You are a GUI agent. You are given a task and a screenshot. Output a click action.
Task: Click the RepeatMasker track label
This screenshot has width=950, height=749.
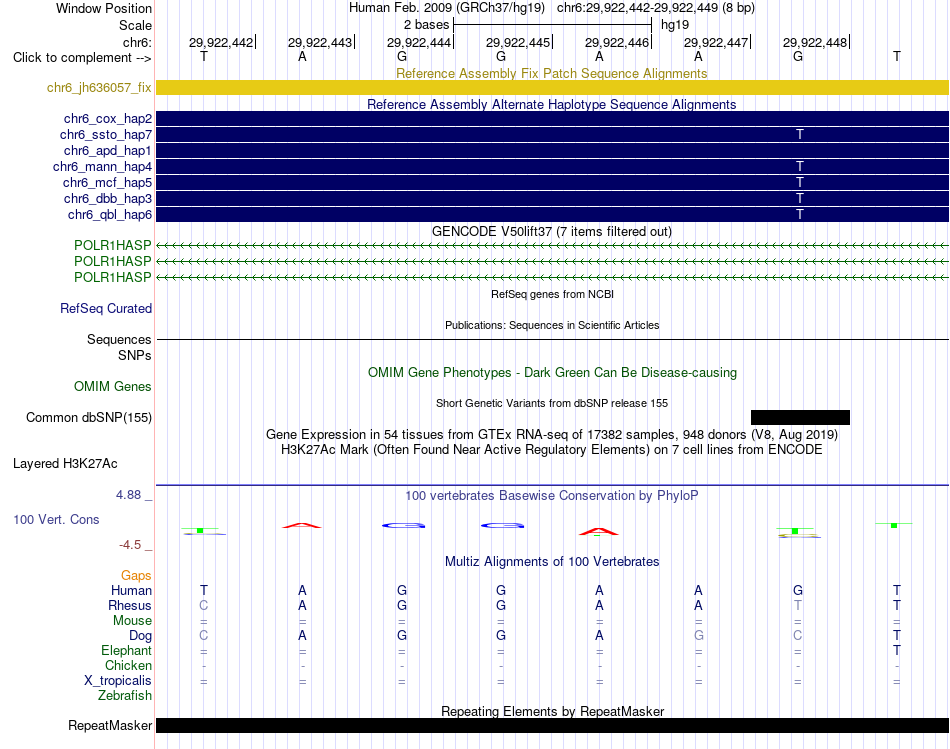click(110, 725)
